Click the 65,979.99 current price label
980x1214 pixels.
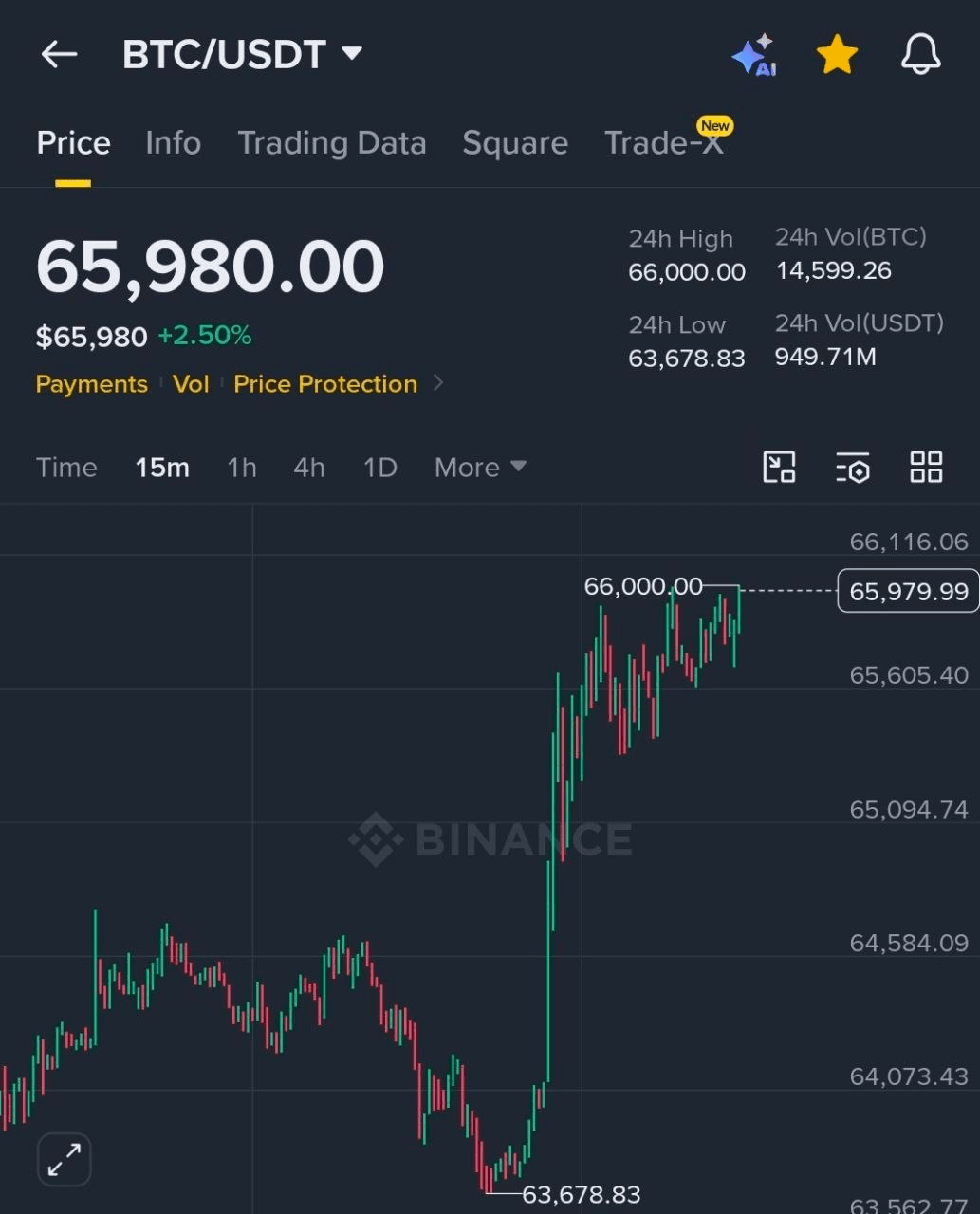[x=908, y=591]
